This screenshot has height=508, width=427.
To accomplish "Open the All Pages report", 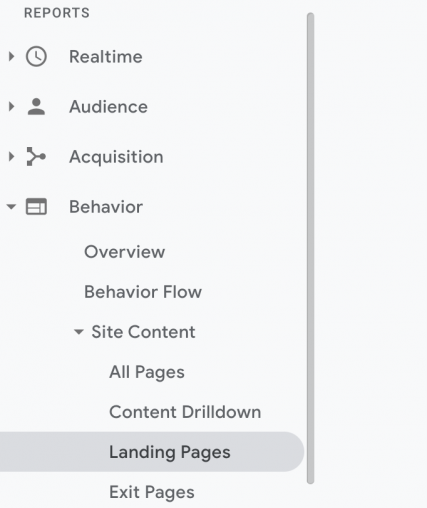I will pyautogui.click(x=147, y=372).
